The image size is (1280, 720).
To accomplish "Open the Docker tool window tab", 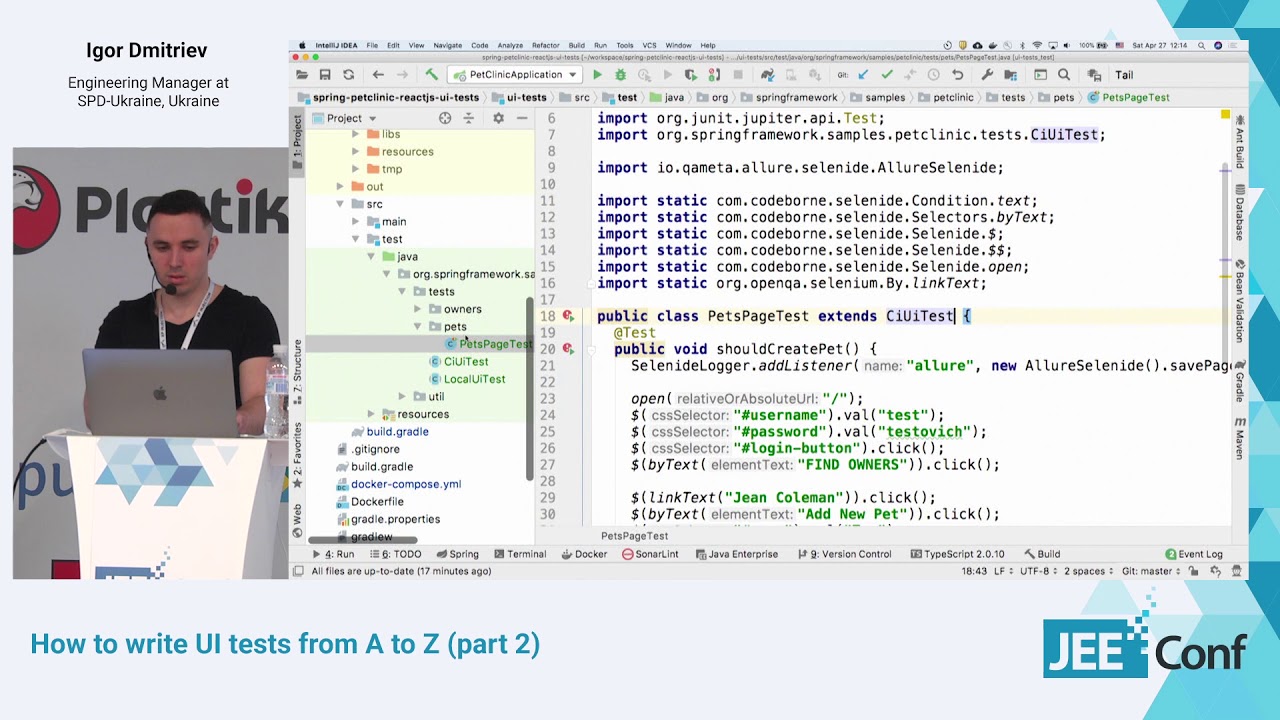I will (x=583, y=554).
